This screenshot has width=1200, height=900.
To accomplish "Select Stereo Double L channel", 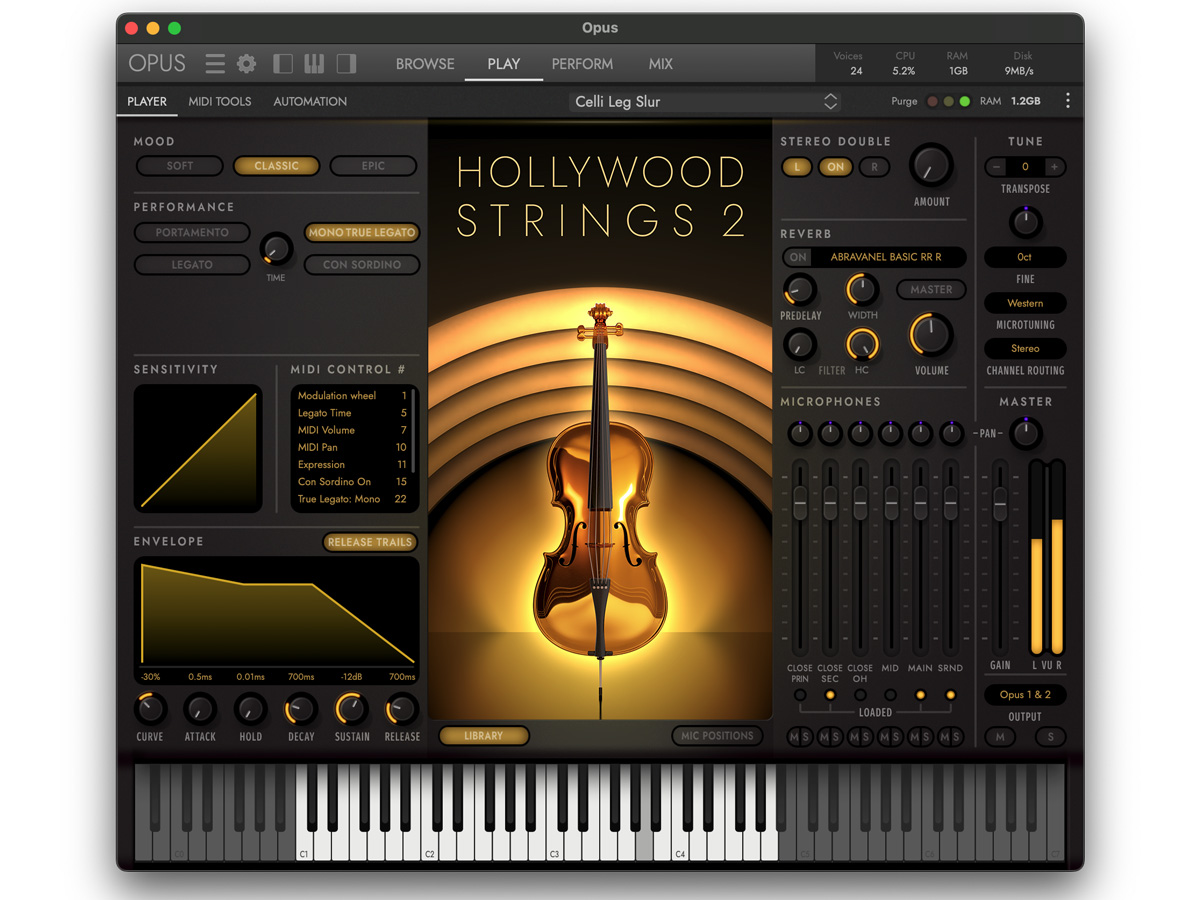I will (797, 167).
